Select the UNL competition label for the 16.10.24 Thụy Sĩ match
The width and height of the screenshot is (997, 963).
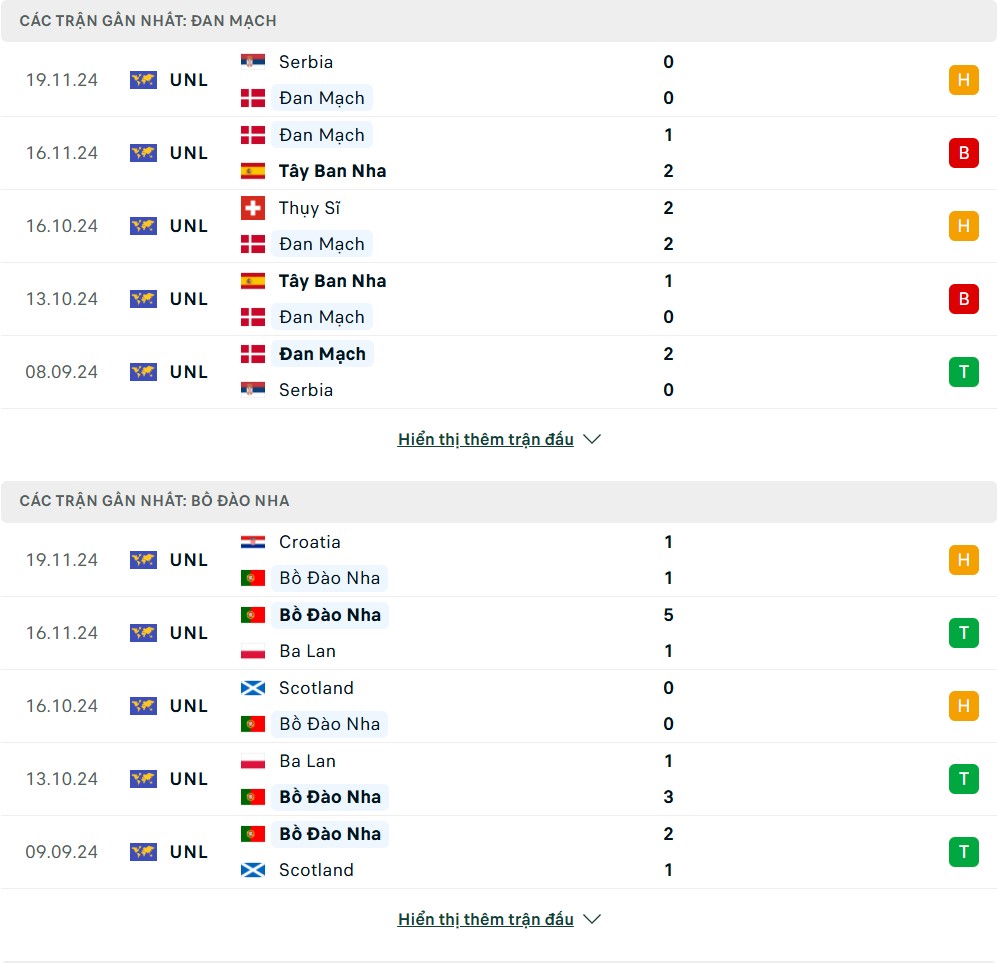(x=189, y=226)
